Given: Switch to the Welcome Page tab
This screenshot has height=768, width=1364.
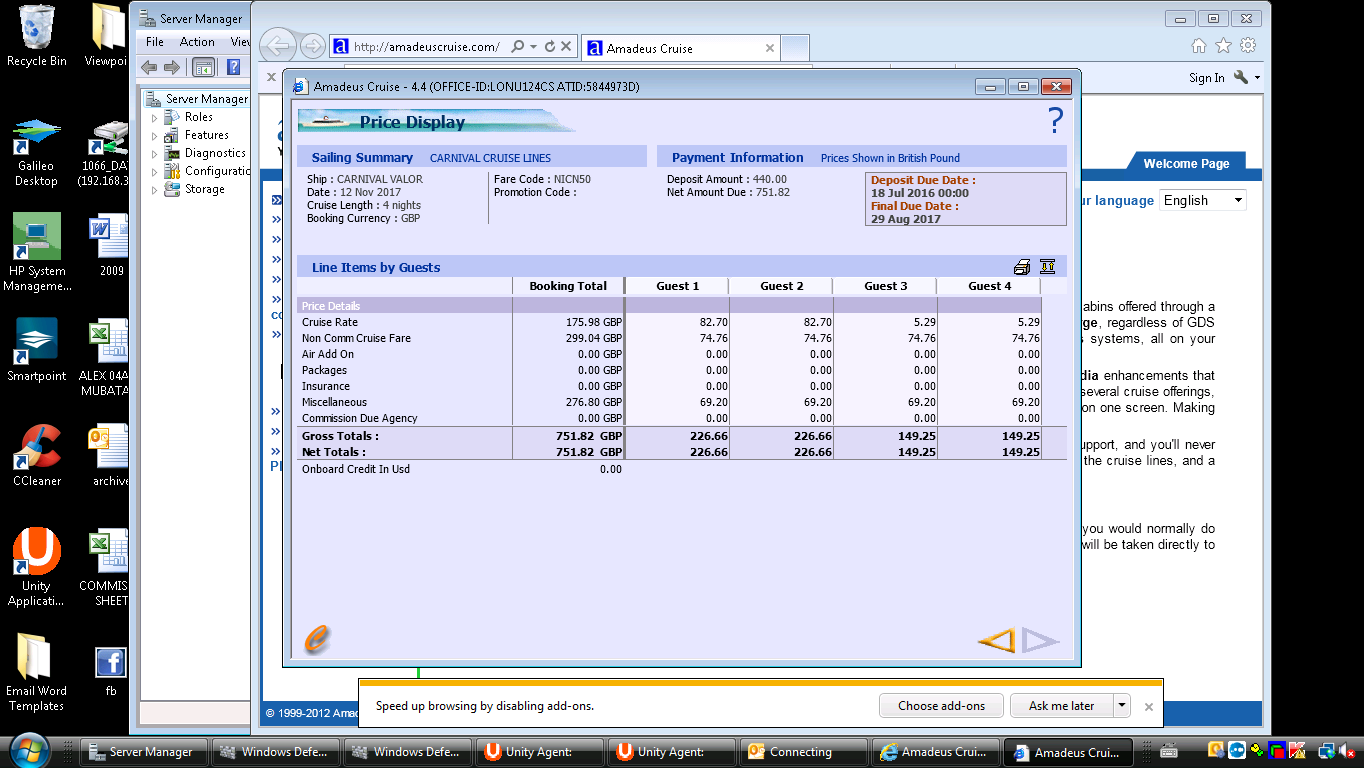Looking at the screenshot, I should point(1186,164).
